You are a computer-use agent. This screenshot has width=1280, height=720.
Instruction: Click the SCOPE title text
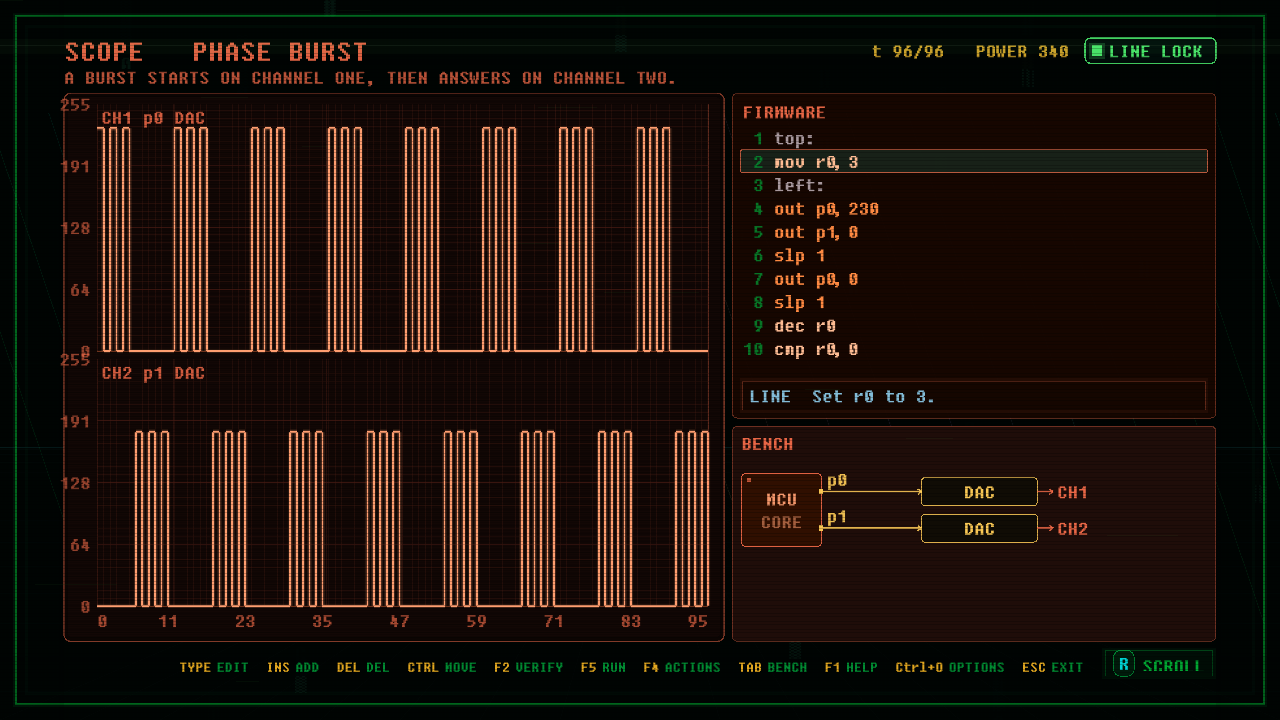coord(104,52)
